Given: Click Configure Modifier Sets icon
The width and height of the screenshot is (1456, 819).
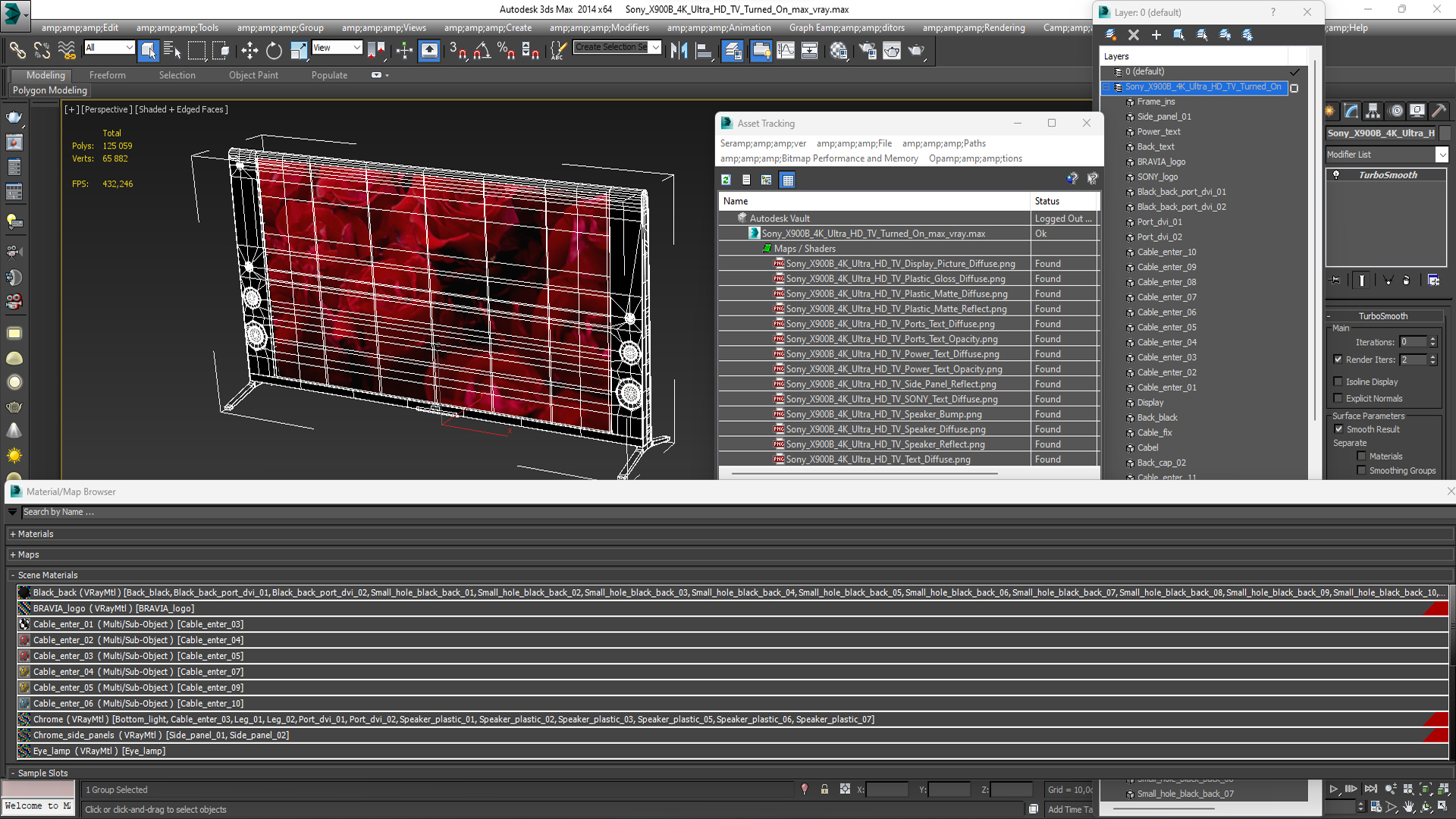Looking at the screenshot, I should click(x=1433, y=280).
